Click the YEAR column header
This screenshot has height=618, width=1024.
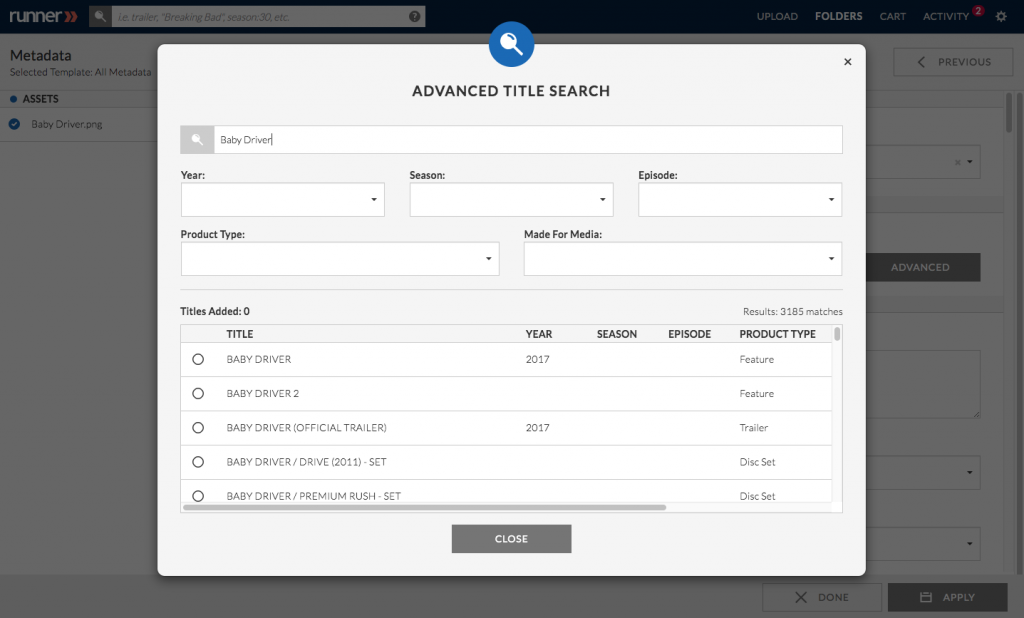[x=539, y=334]
